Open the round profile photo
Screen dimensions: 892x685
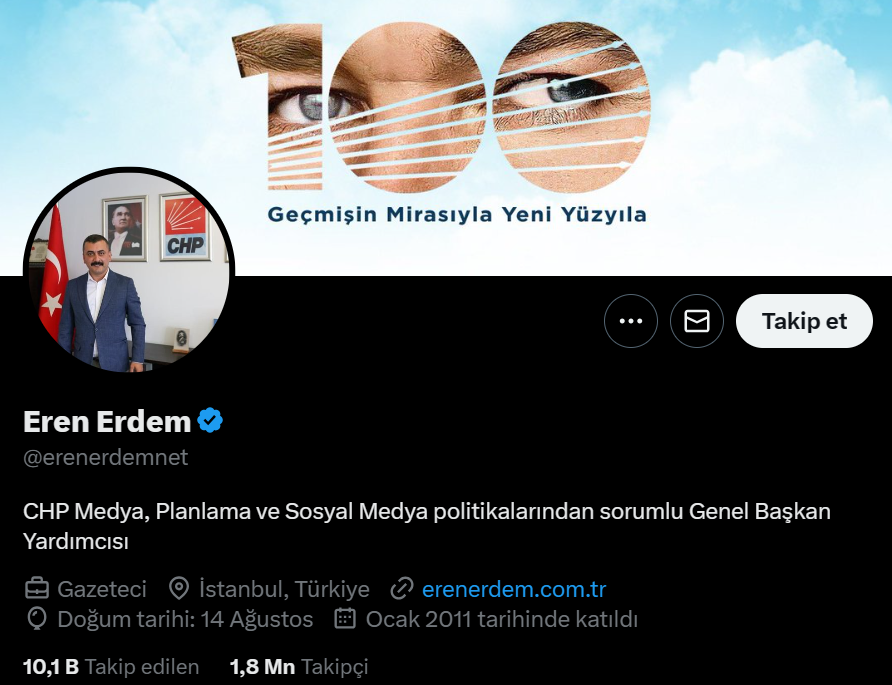129,272
